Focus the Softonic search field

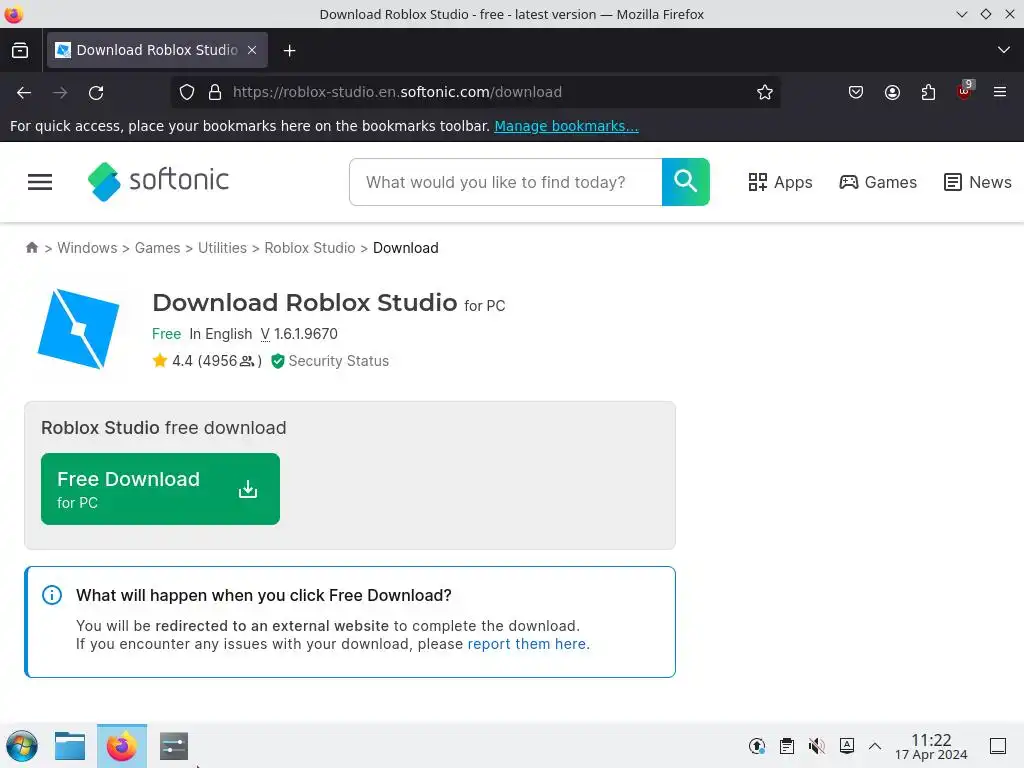(505, 182)
